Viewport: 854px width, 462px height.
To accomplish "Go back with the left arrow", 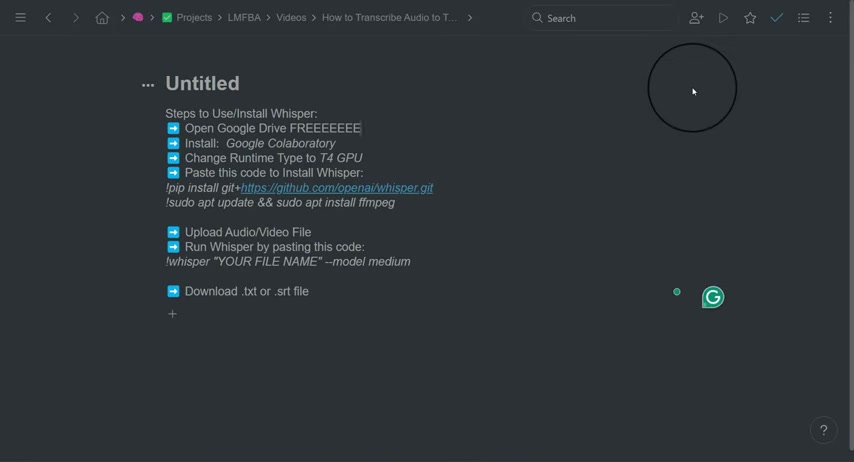I will pos(48,18).
